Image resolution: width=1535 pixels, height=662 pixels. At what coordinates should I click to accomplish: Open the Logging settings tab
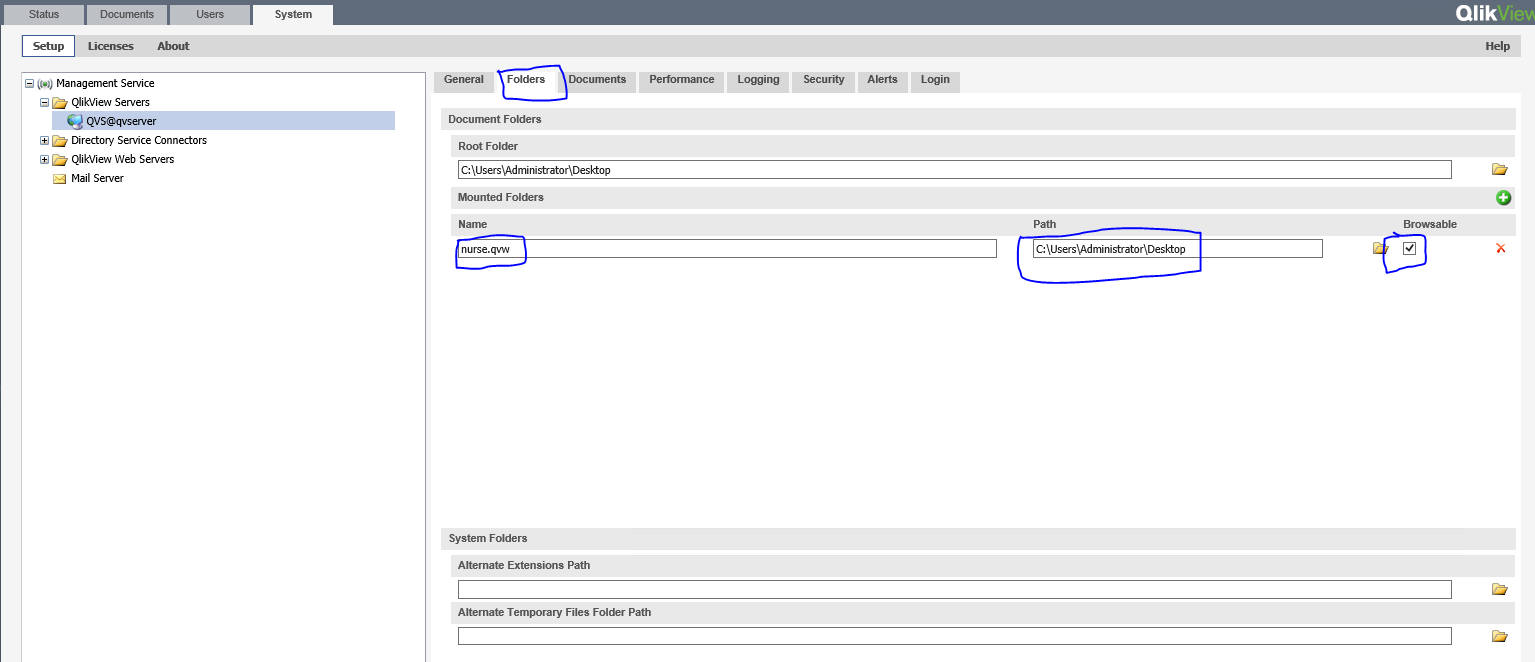tap(759, 80)
